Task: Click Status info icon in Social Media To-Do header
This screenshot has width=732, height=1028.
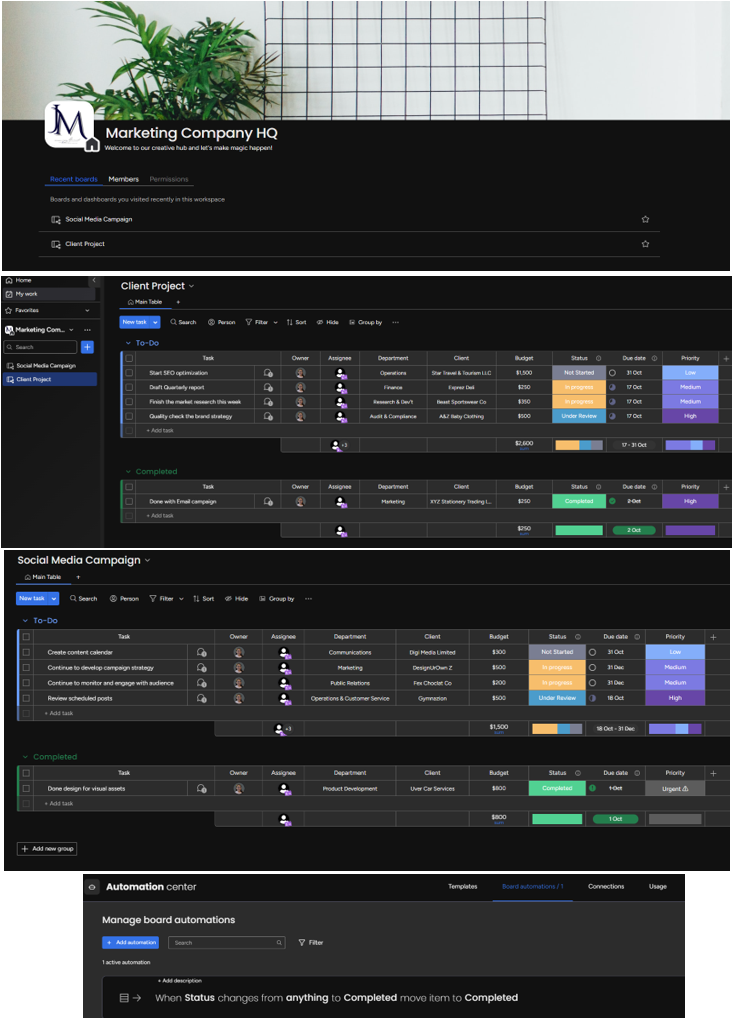Action: pos(578,637)
